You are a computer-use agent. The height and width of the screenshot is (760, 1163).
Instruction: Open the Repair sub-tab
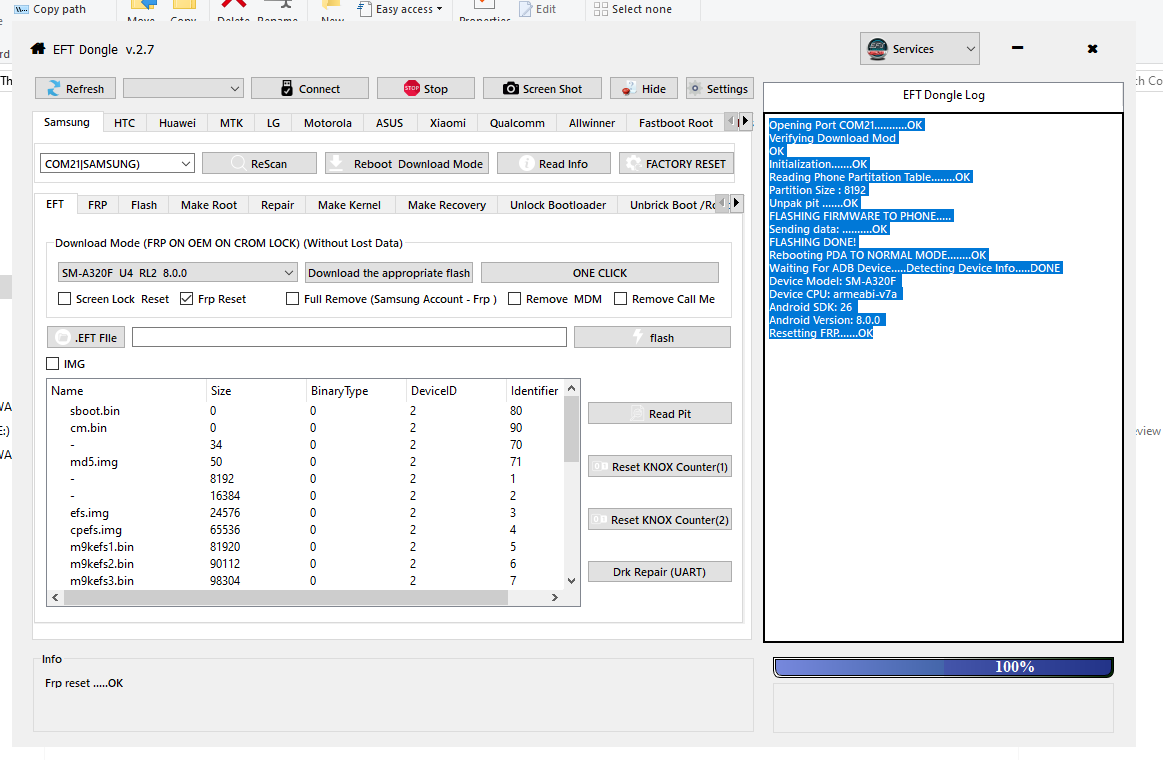point(277,205)
